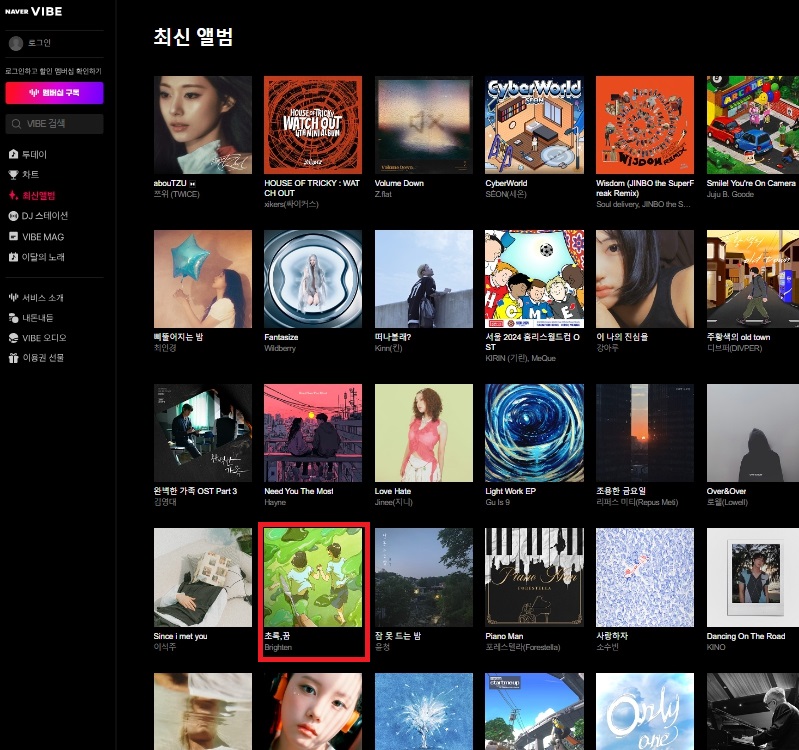
Task: Open Fantasize album cover by Wildberry
Action: tap(313, 279)
